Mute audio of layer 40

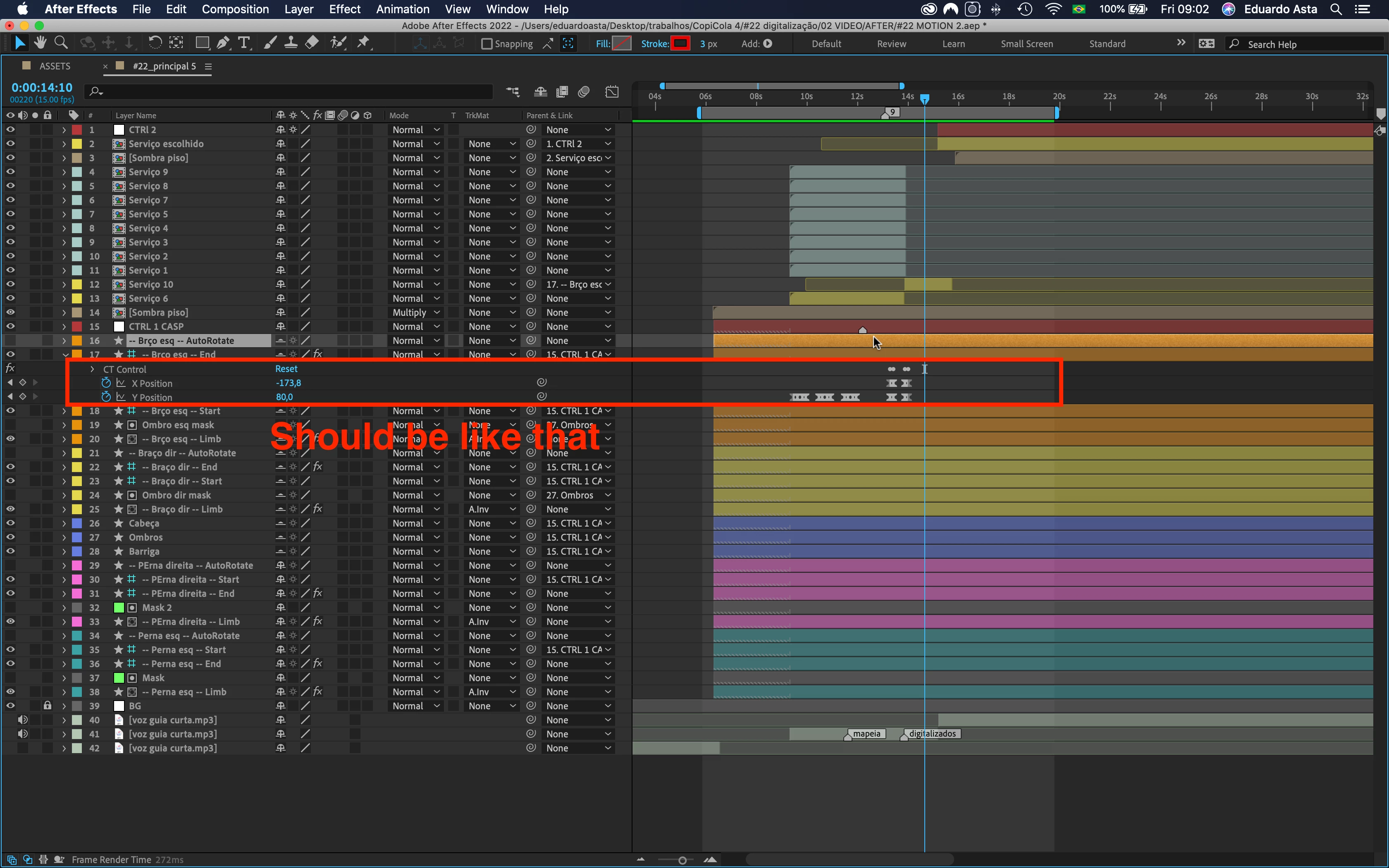pyautogui.click(x=23, y=720)
